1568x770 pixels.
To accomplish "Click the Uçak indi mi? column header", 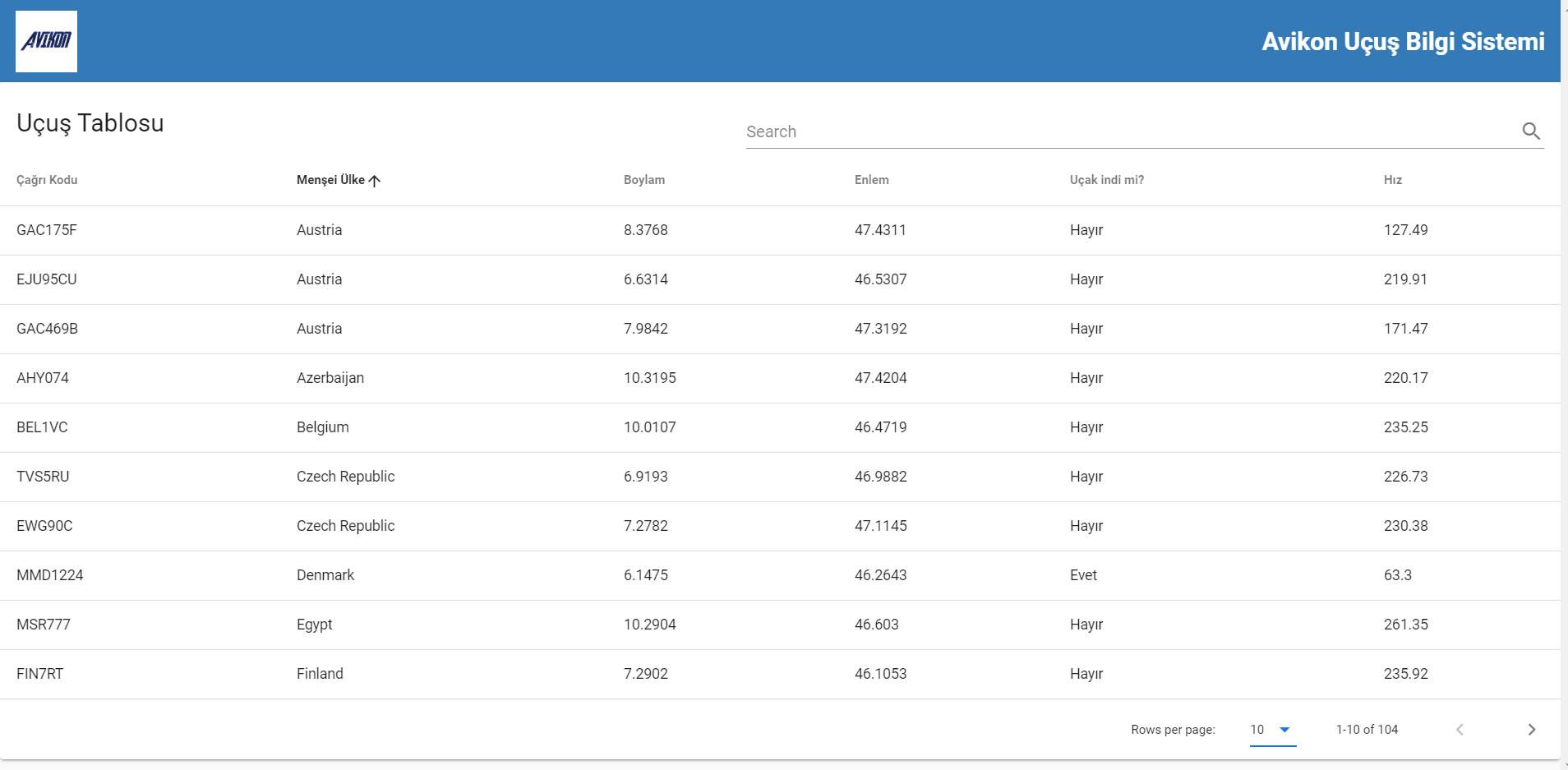I will click(x=1108, y=180).
